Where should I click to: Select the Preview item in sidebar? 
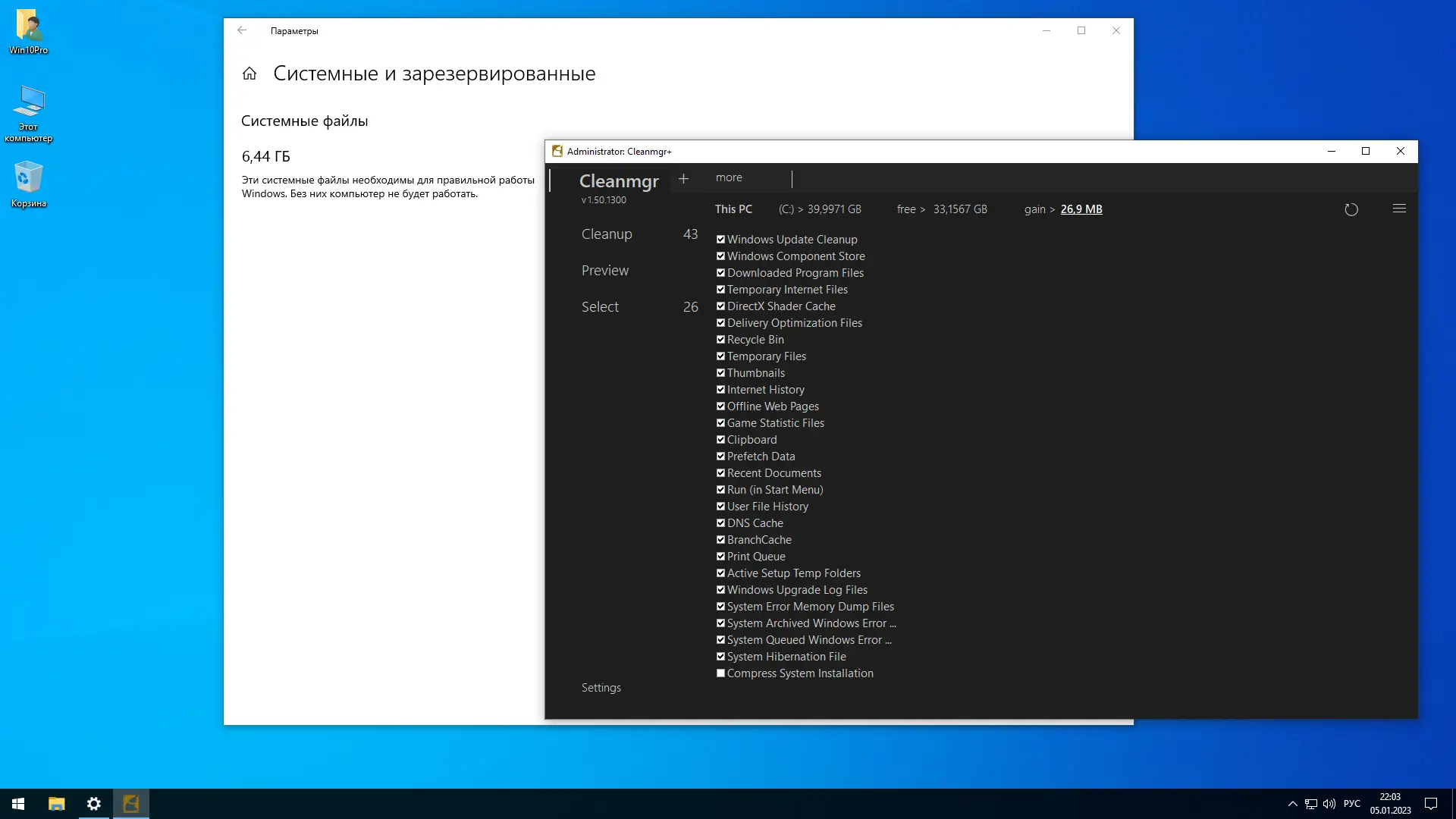point(604,271)
